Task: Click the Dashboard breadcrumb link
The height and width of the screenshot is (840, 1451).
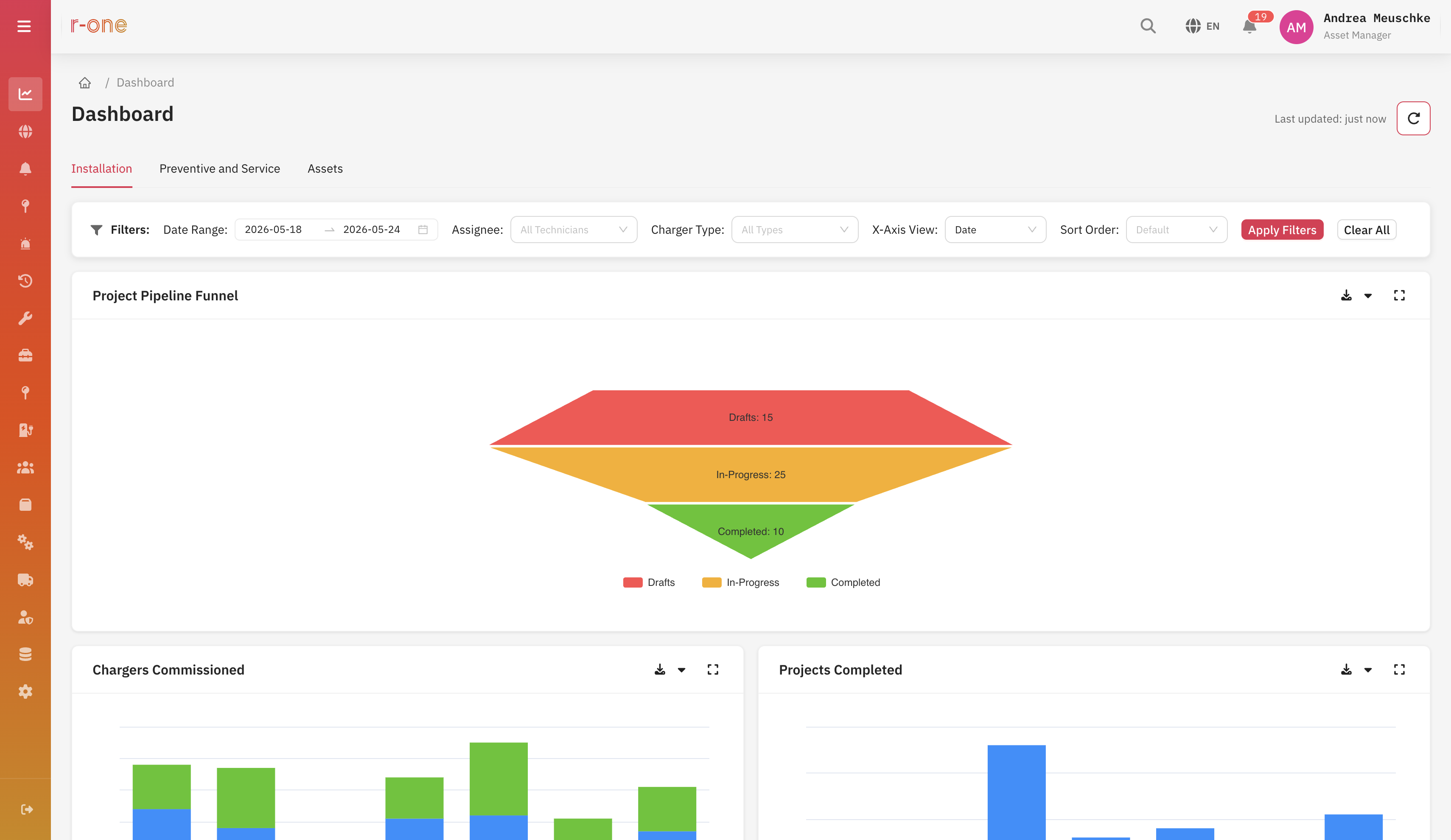Action: tap(145, 82)
